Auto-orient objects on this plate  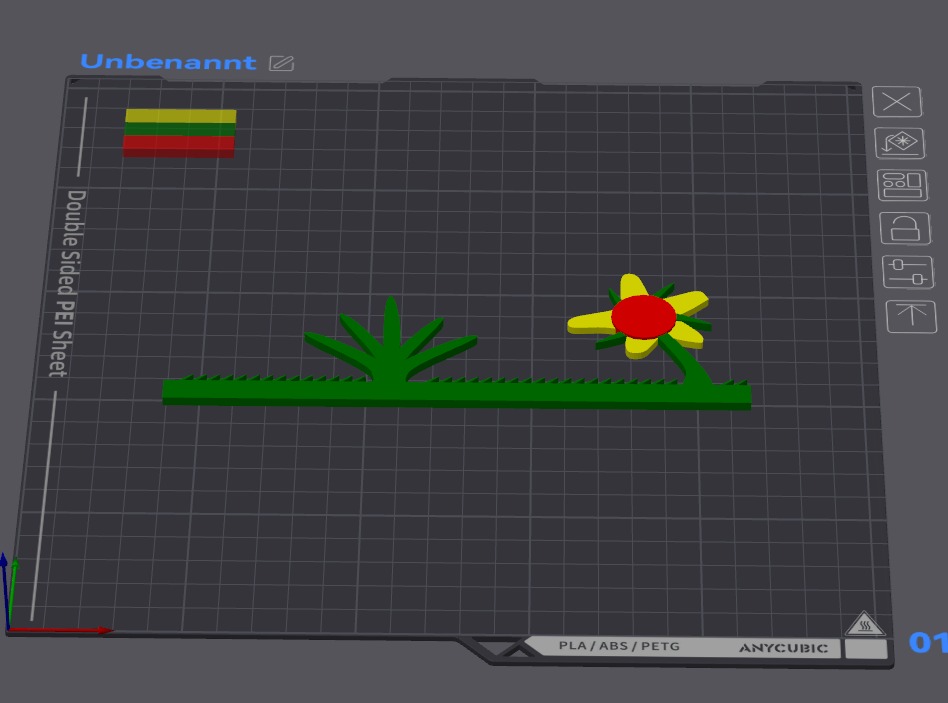click(x=900, y=143)
